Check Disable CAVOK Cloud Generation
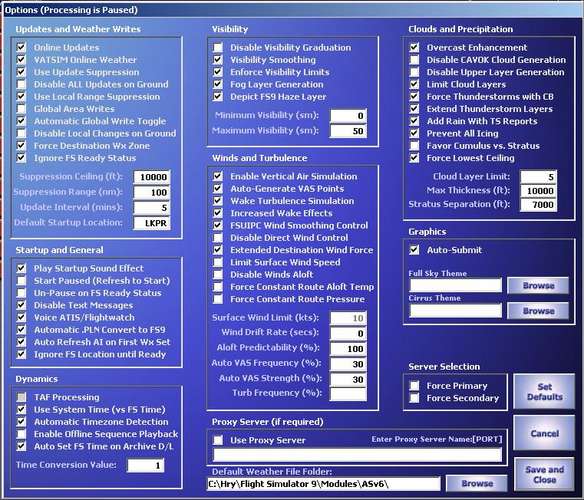 click(414, 60)
